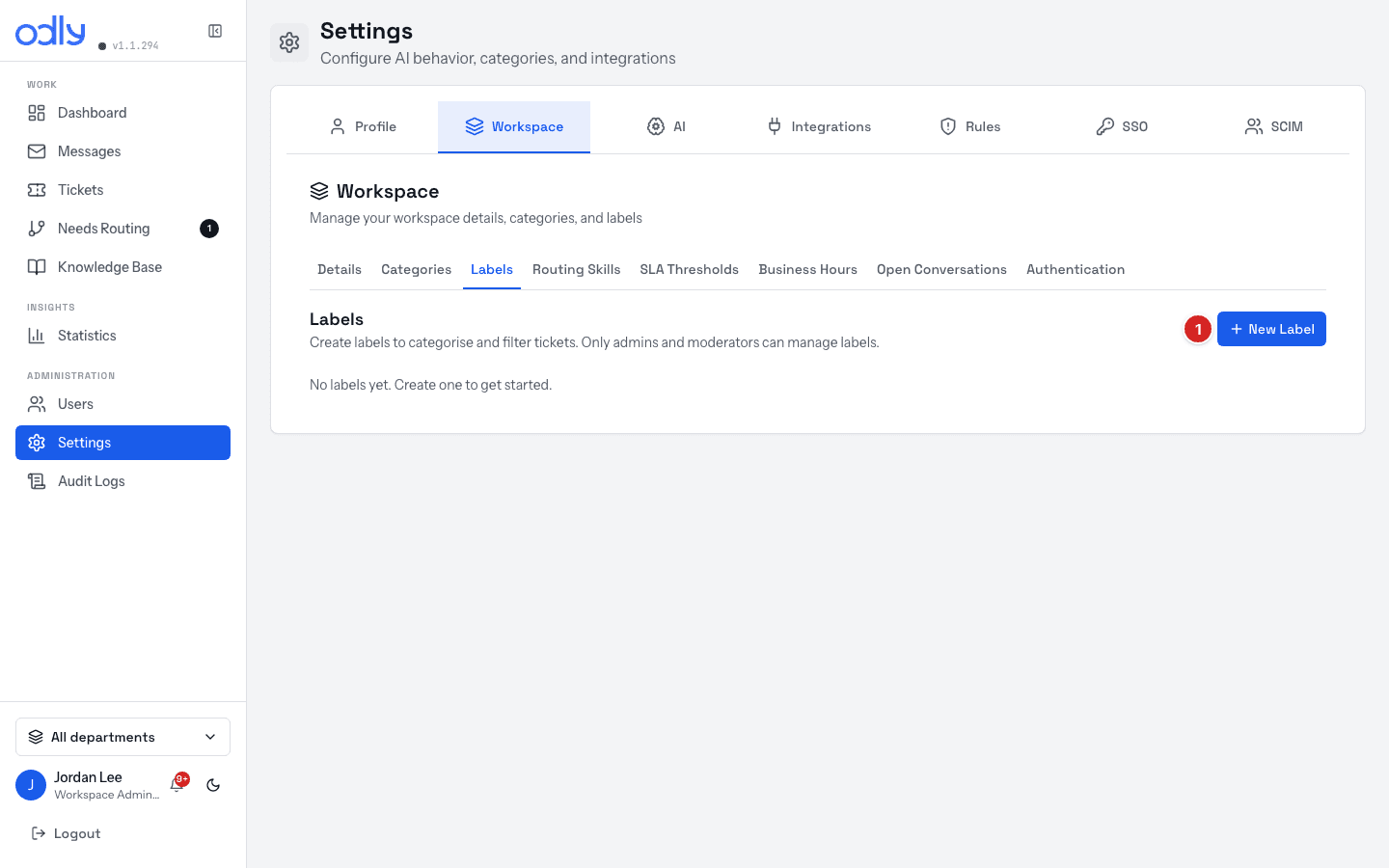This screenshot has width=1389, height=868.
Task: Go to Messages in the sidebar
Action: (x=123, y=151)
